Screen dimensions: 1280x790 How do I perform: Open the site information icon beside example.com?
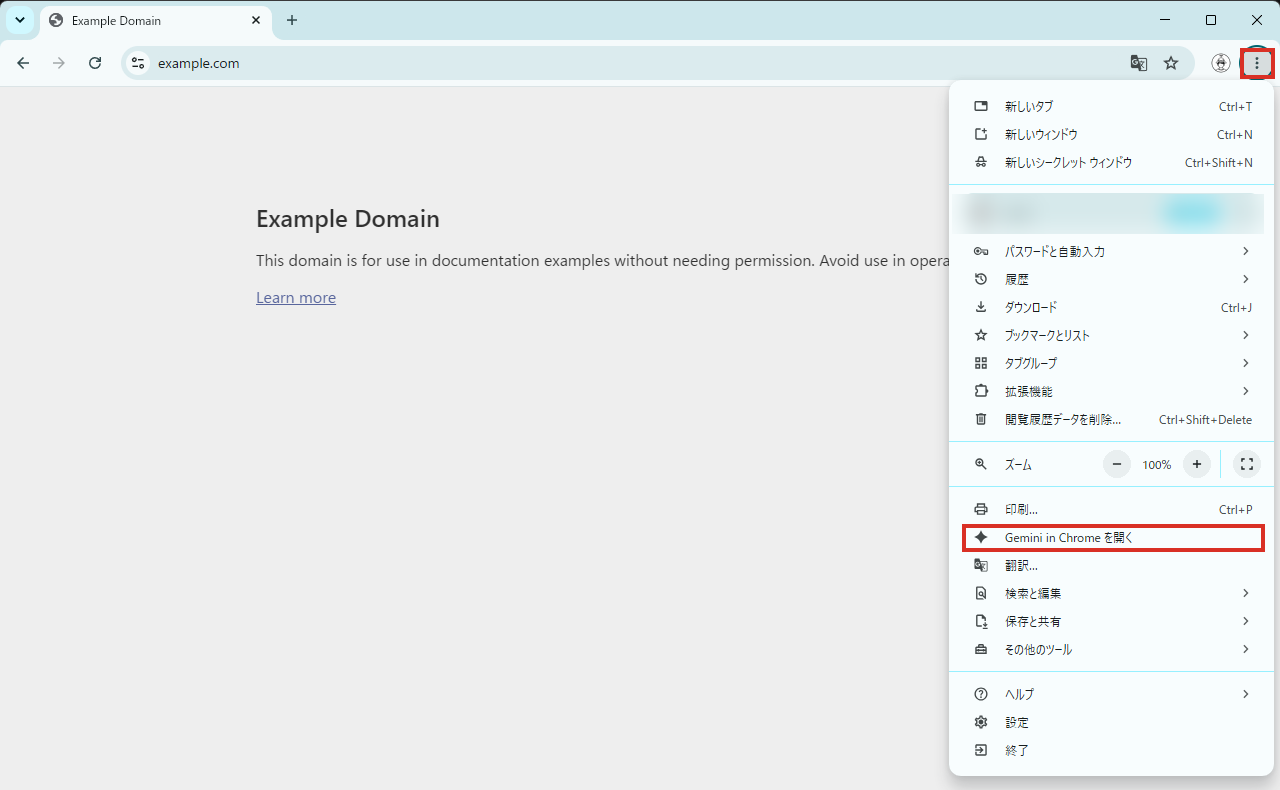tap(138, 63)
